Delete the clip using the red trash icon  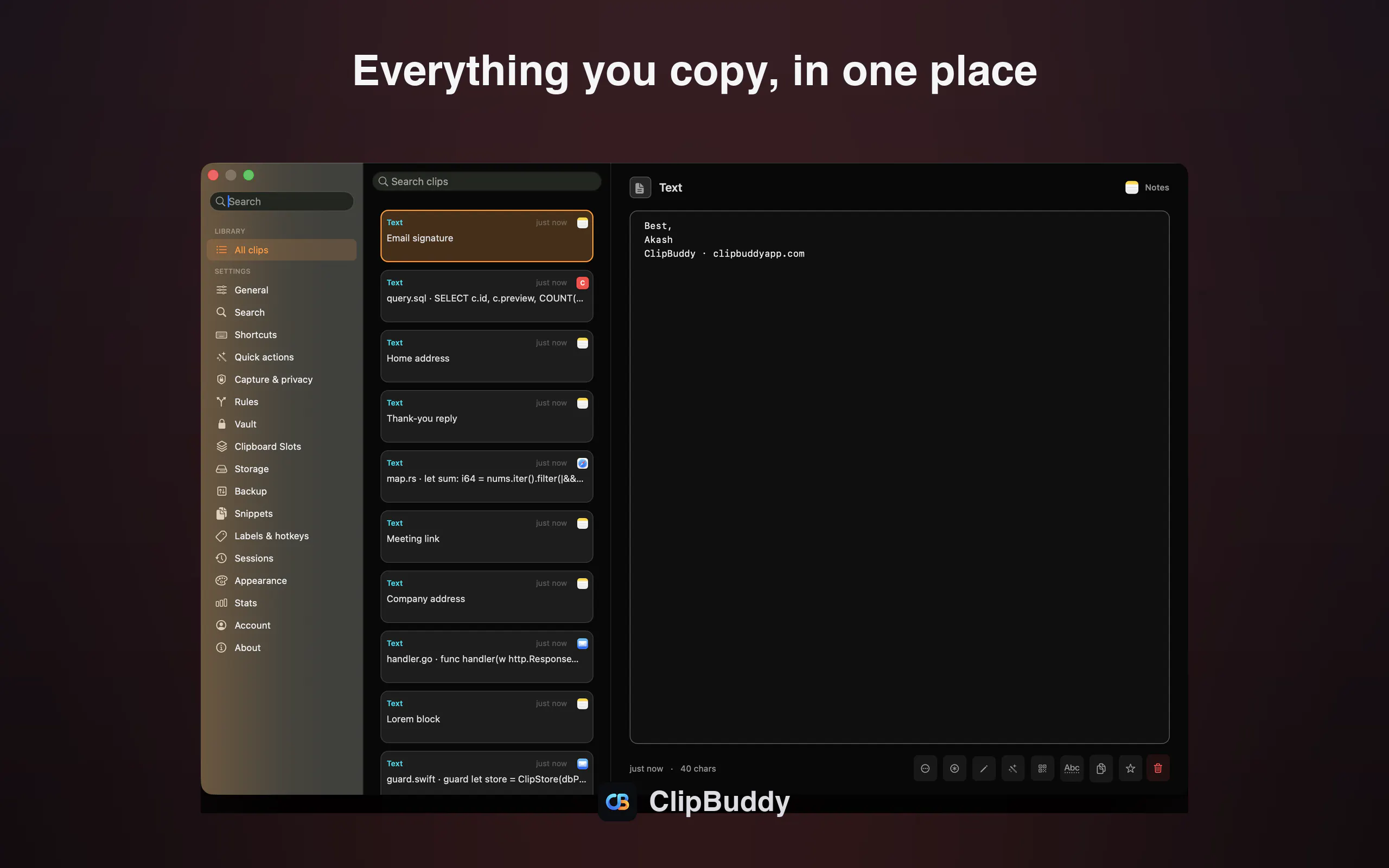click(x=1158, y=768)
